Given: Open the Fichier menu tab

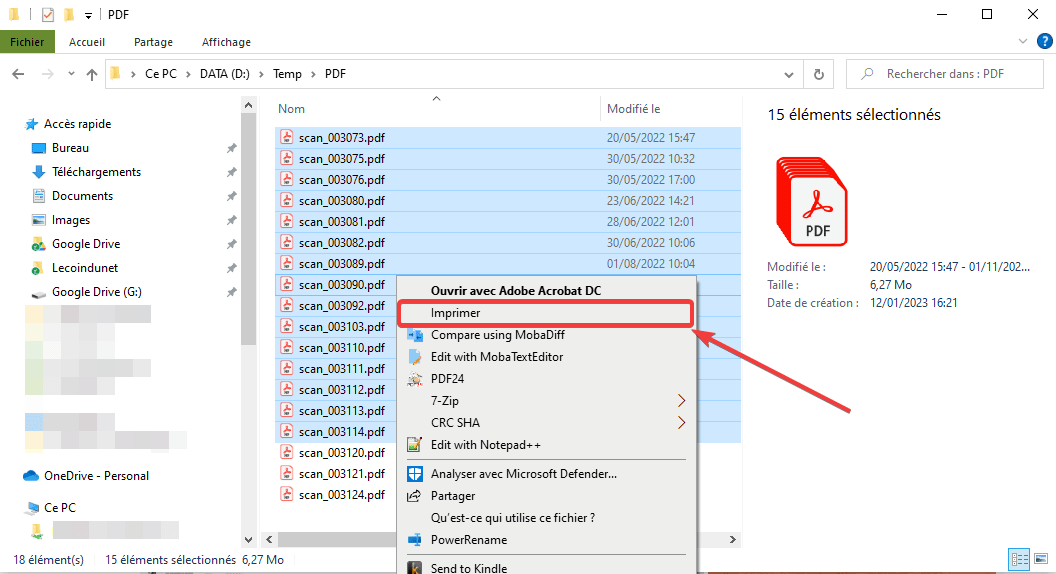Looking at the screenshot, I should pyautogui.click(x=28, y=42).
